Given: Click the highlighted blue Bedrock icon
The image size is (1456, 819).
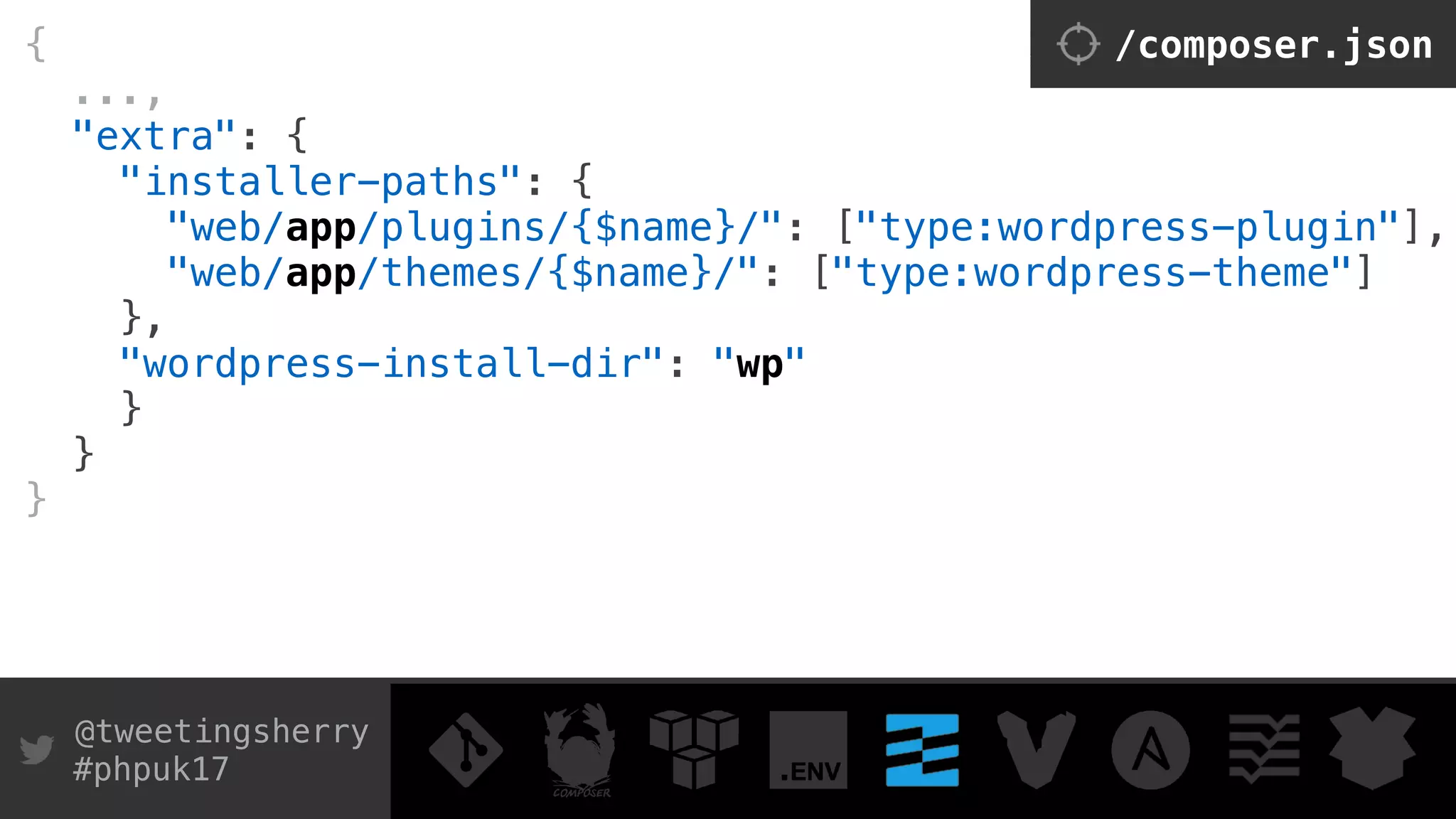Looking at the screenshot, I should pos(922,750).
